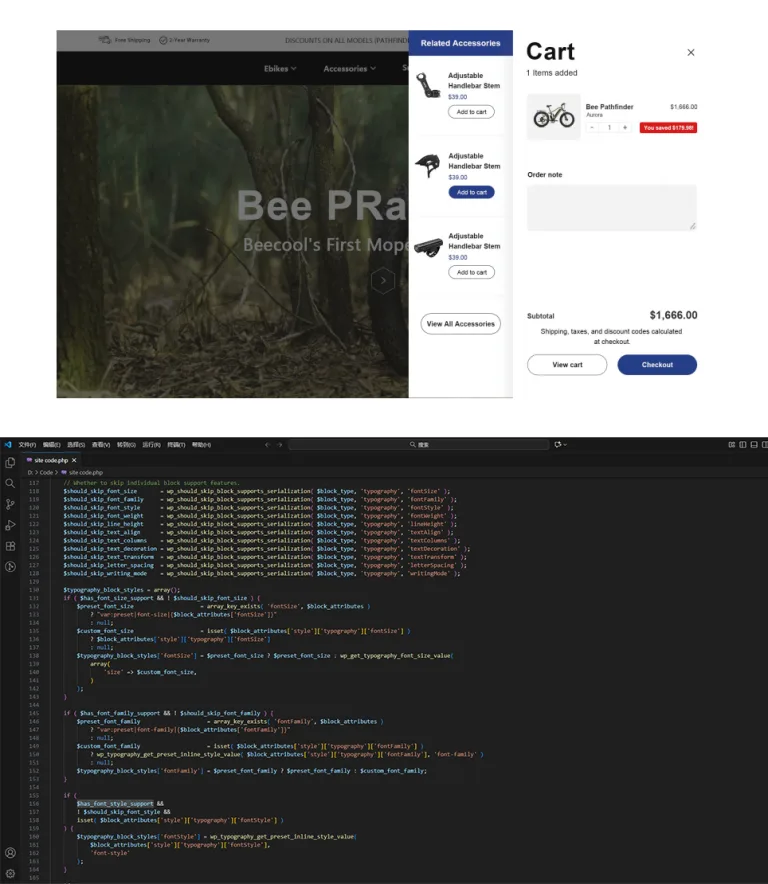
Task: Decrease Bee Pathfinder quantity with minus
Action: 592,127
